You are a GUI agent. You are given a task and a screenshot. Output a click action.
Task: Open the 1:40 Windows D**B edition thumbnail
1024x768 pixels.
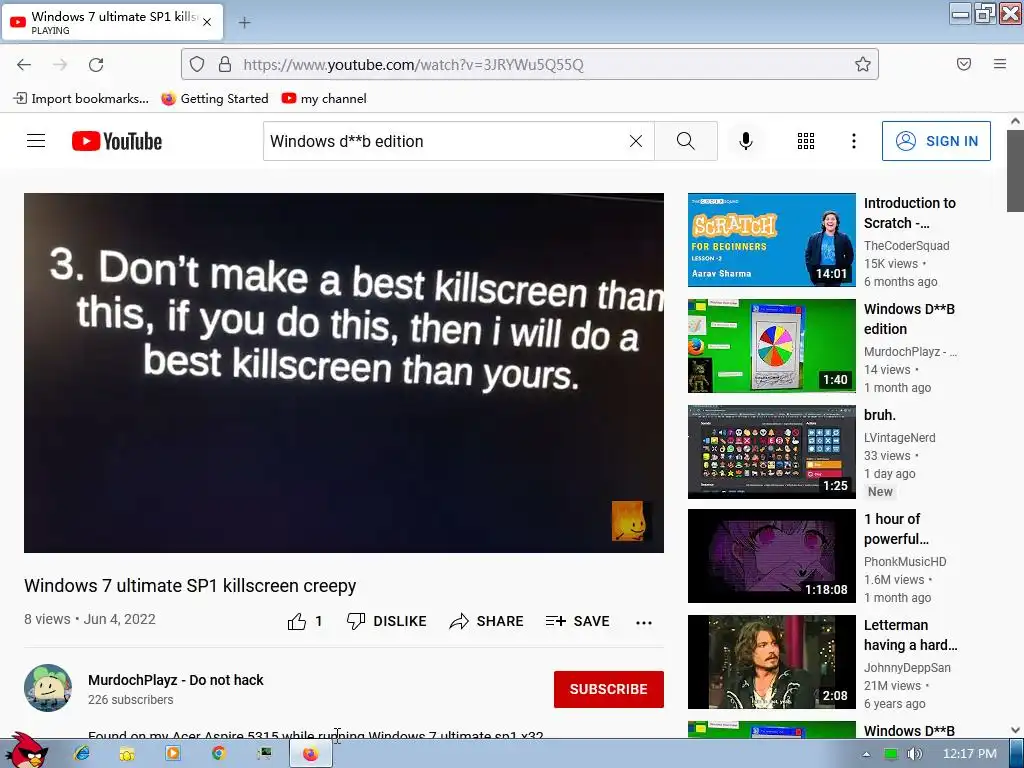[771, 346]
